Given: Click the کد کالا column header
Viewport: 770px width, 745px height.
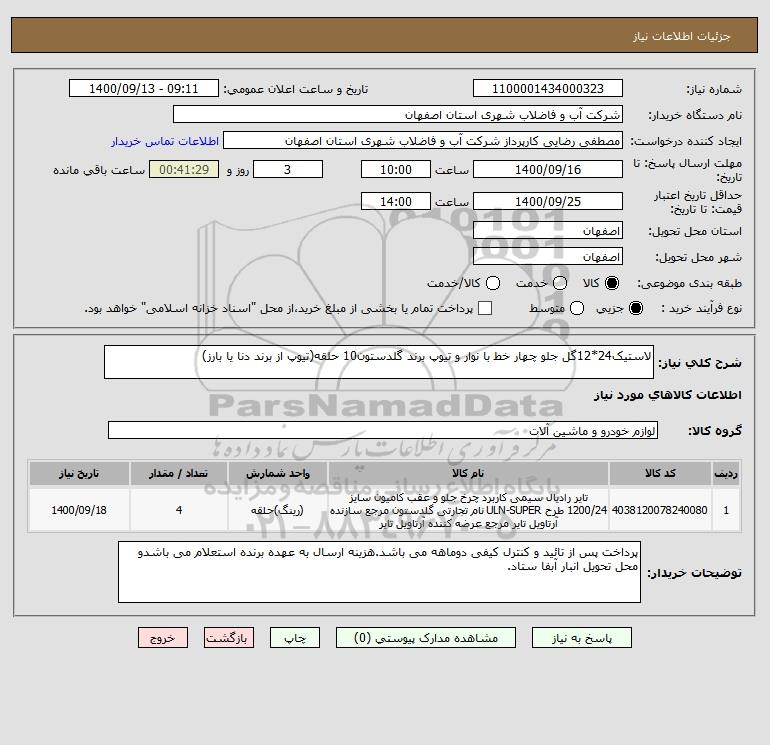Looking at the screenshot, I should point(660,473).
